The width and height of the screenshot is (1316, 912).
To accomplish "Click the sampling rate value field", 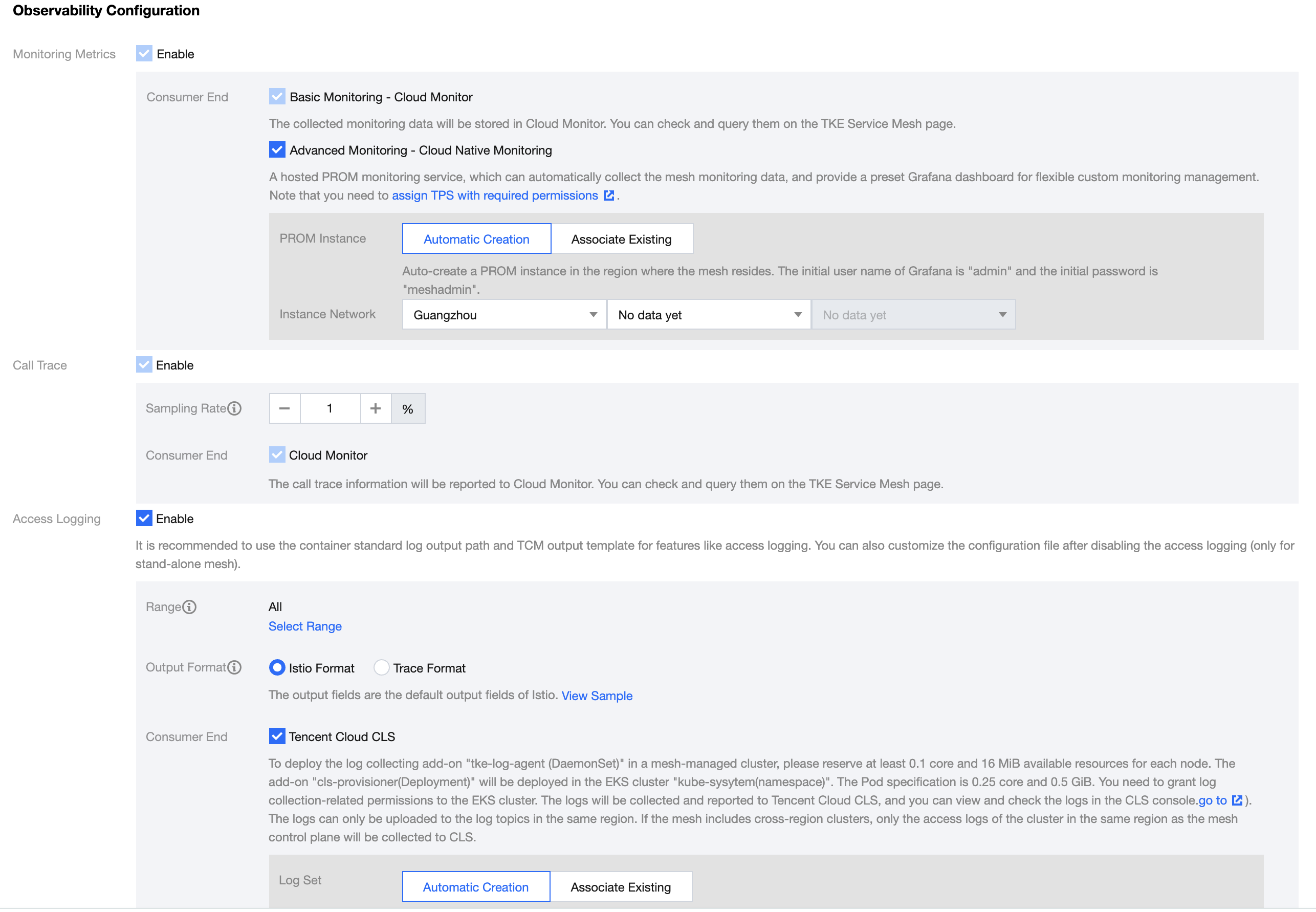I will tap(330, 408).
